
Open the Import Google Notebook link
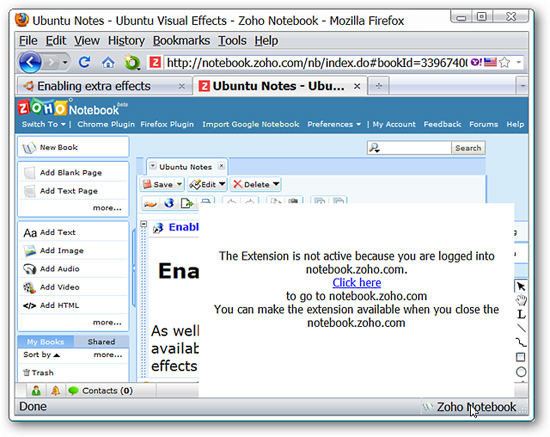coord(250,124)
